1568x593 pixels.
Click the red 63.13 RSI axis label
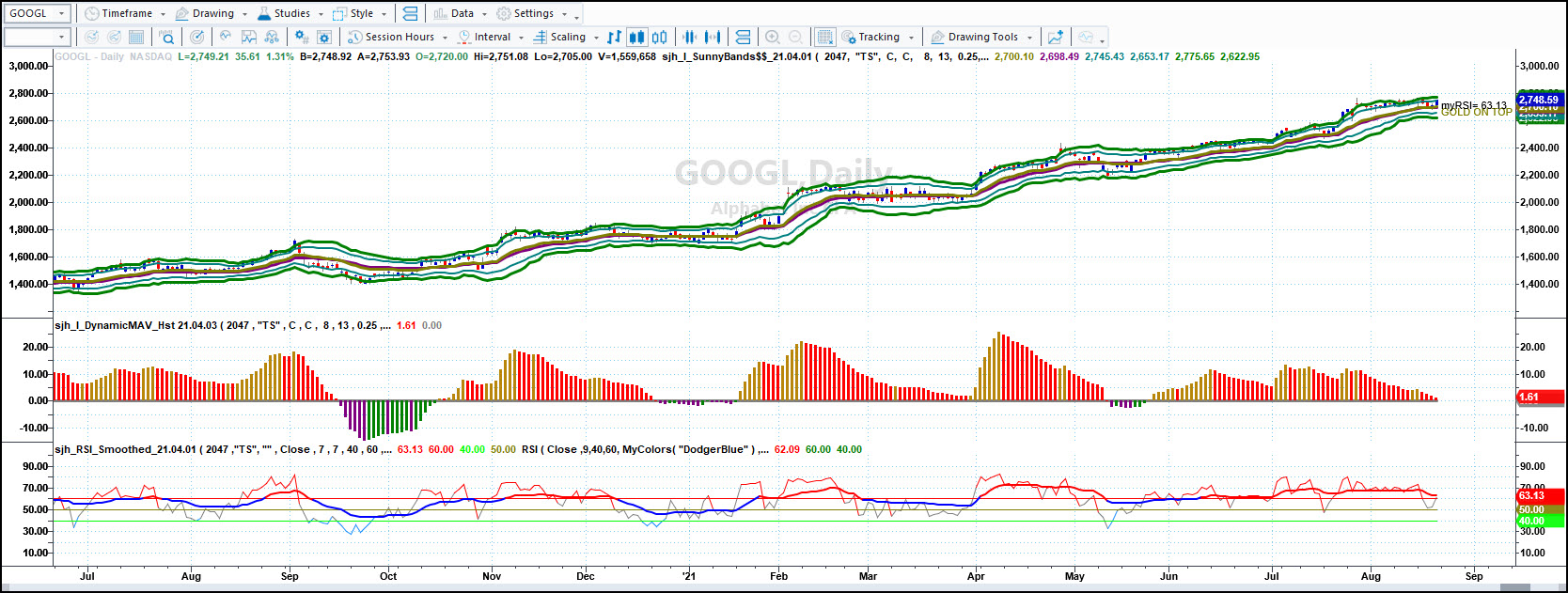[1541, 495]
